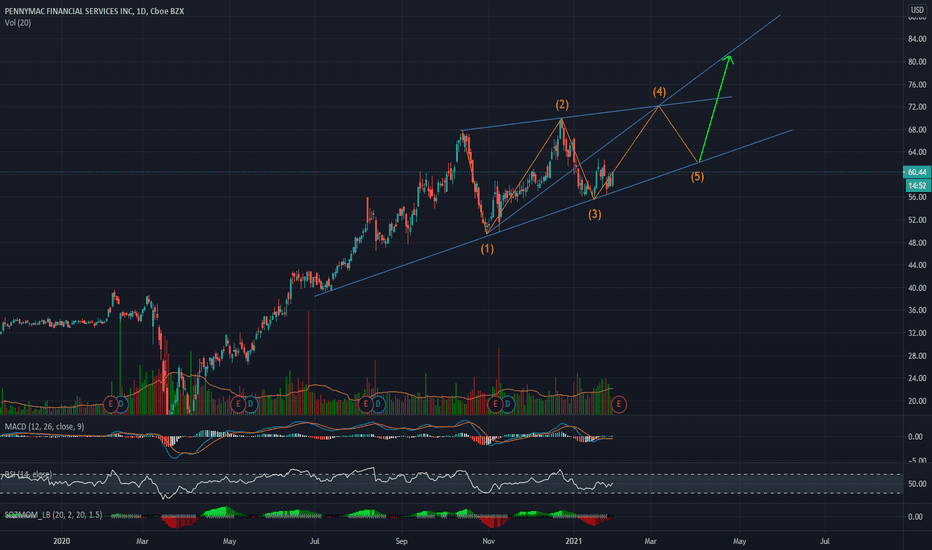Select the wave label (4)
Viewport: 932px width, 550px height.
point(659,92)
